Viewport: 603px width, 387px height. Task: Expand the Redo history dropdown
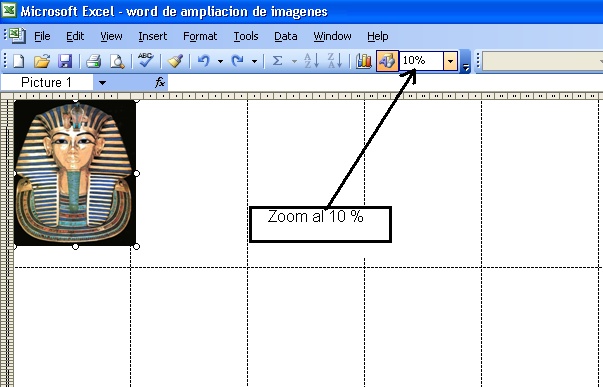click(x=254, y=61)
